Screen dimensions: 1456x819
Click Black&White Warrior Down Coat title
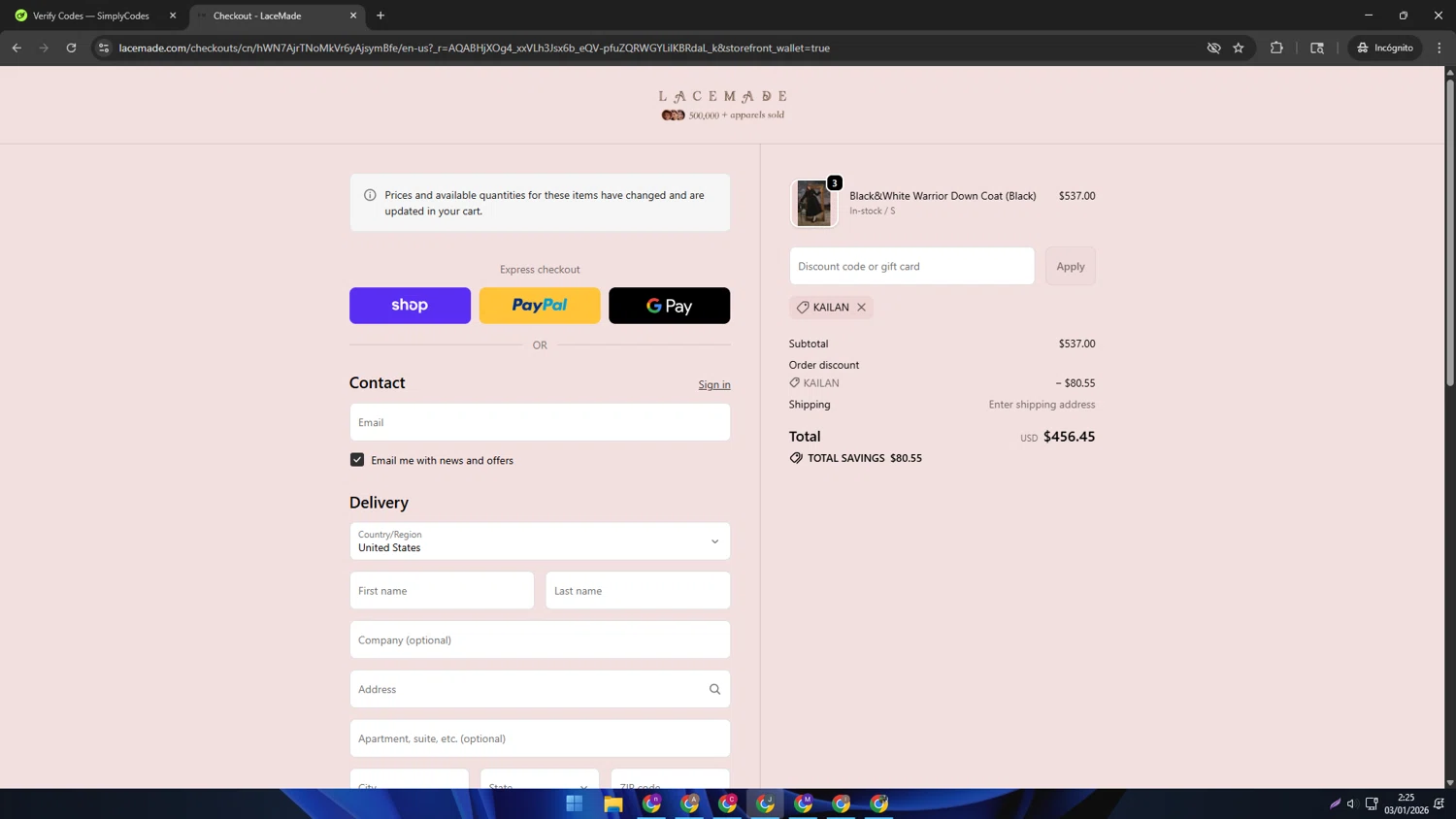[943, 196]
